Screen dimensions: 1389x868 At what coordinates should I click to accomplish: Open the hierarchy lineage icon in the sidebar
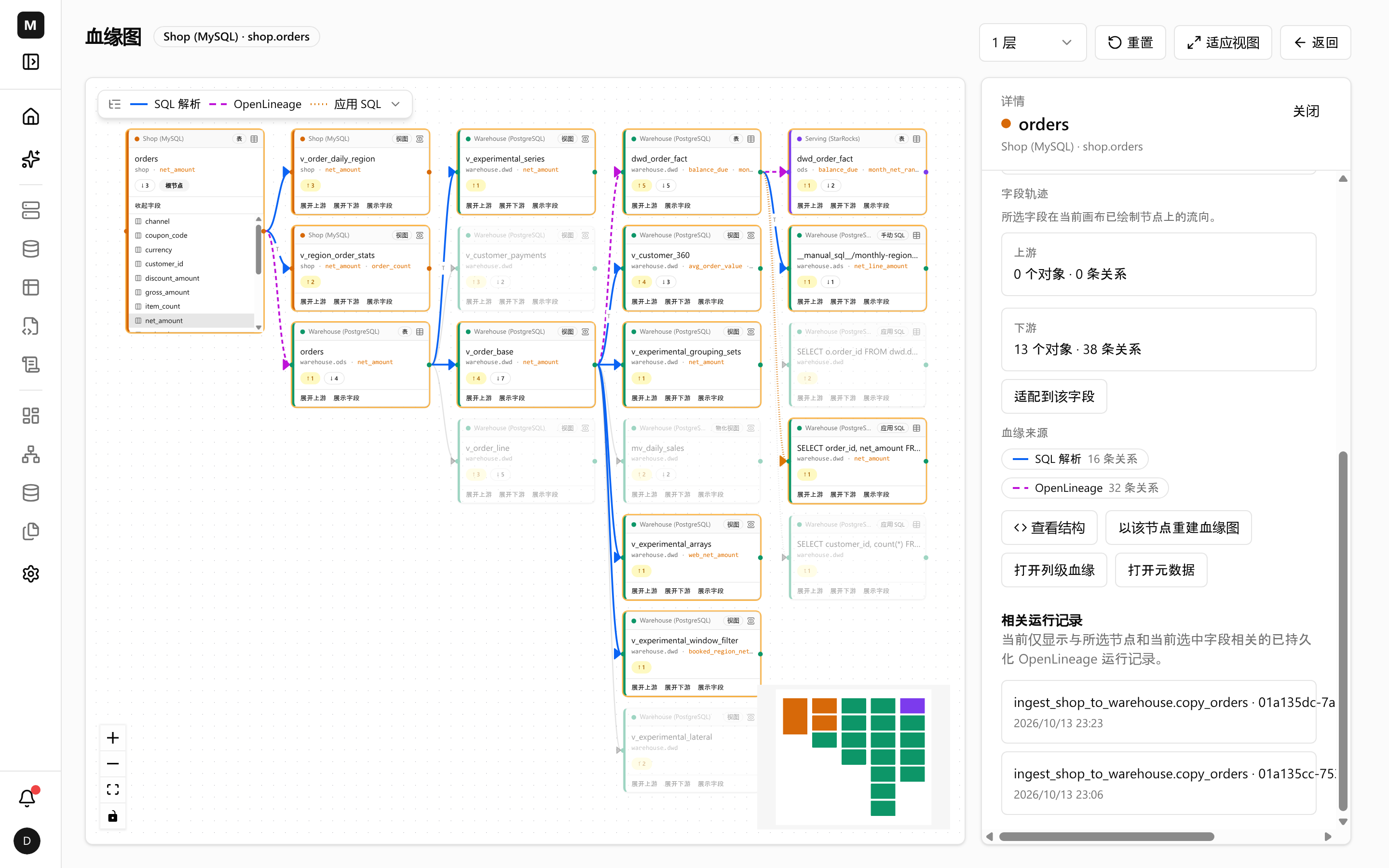coord(30,454)
